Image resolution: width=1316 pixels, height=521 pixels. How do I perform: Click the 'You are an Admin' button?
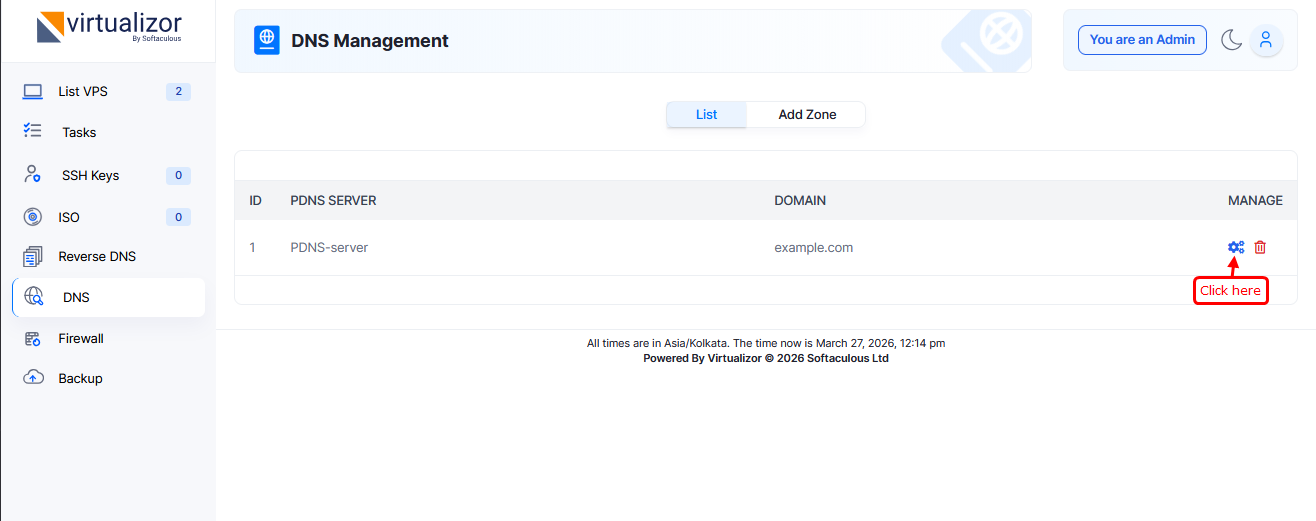1142,40
